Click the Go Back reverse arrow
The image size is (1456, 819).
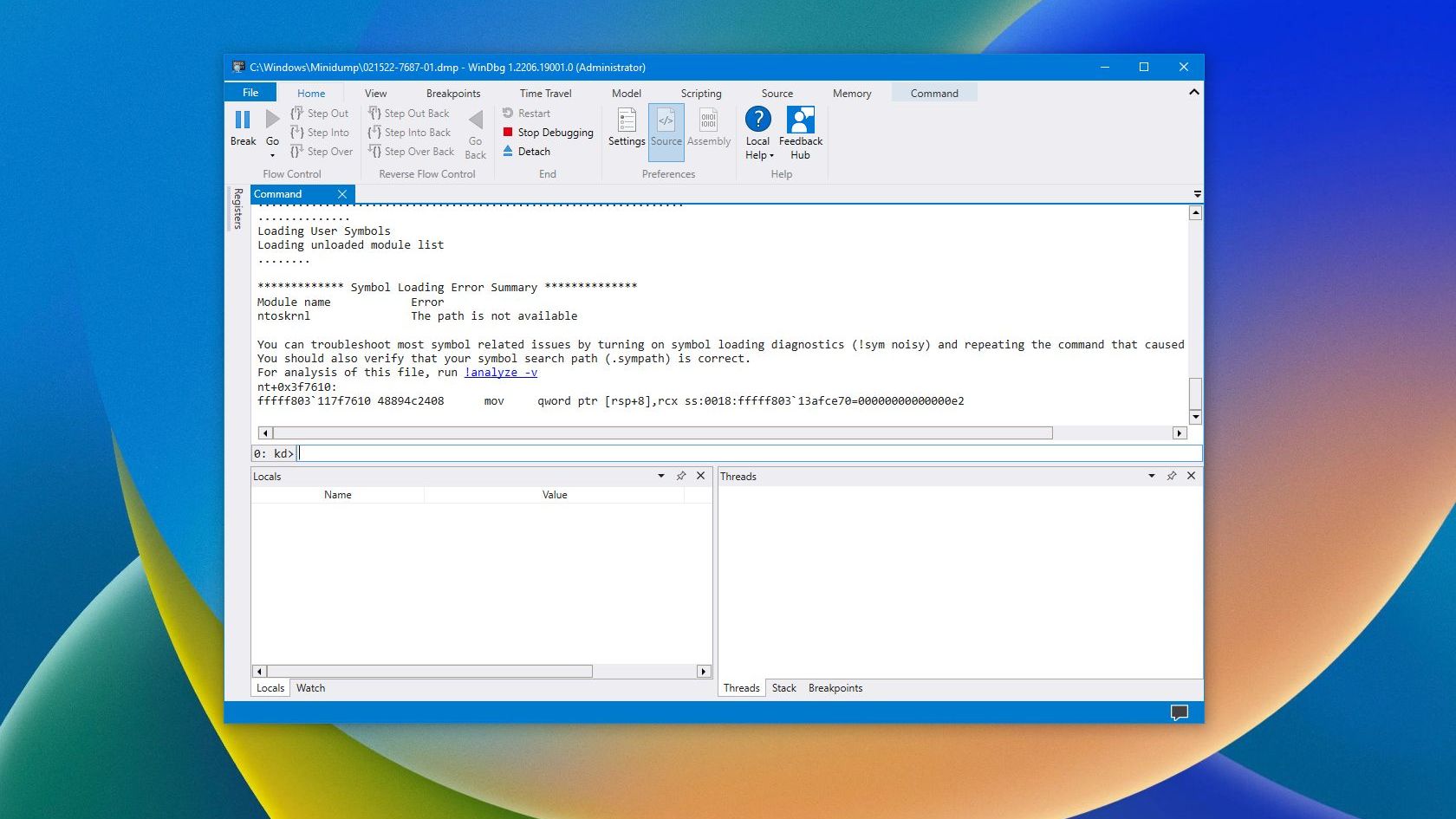click(x=475, y=120)
